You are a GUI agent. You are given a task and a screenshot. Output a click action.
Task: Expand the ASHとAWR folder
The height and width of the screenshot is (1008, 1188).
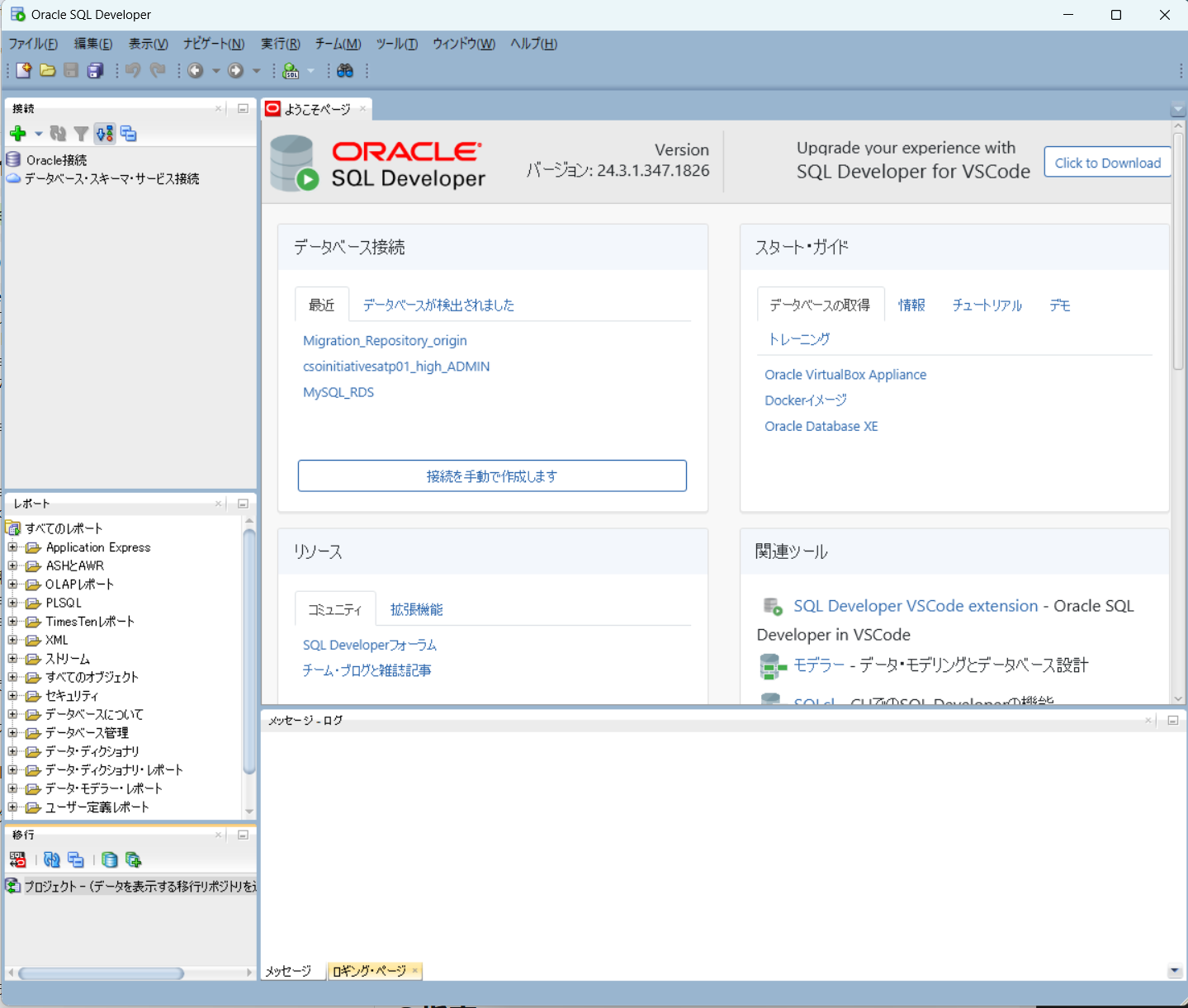coord(12,566)
